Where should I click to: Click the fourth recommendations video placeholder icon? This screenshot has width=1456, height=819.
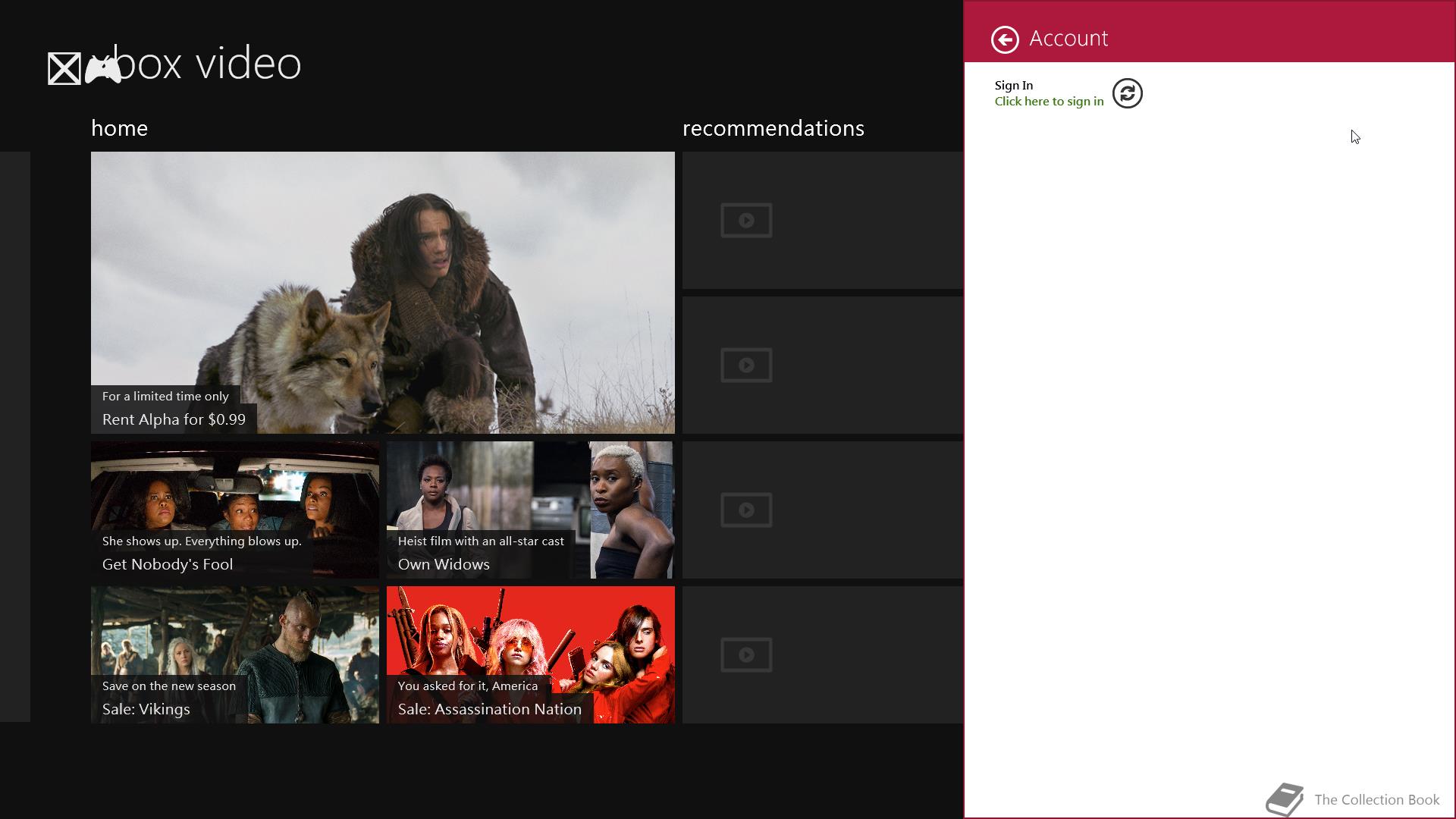click(x=746, y=655)
